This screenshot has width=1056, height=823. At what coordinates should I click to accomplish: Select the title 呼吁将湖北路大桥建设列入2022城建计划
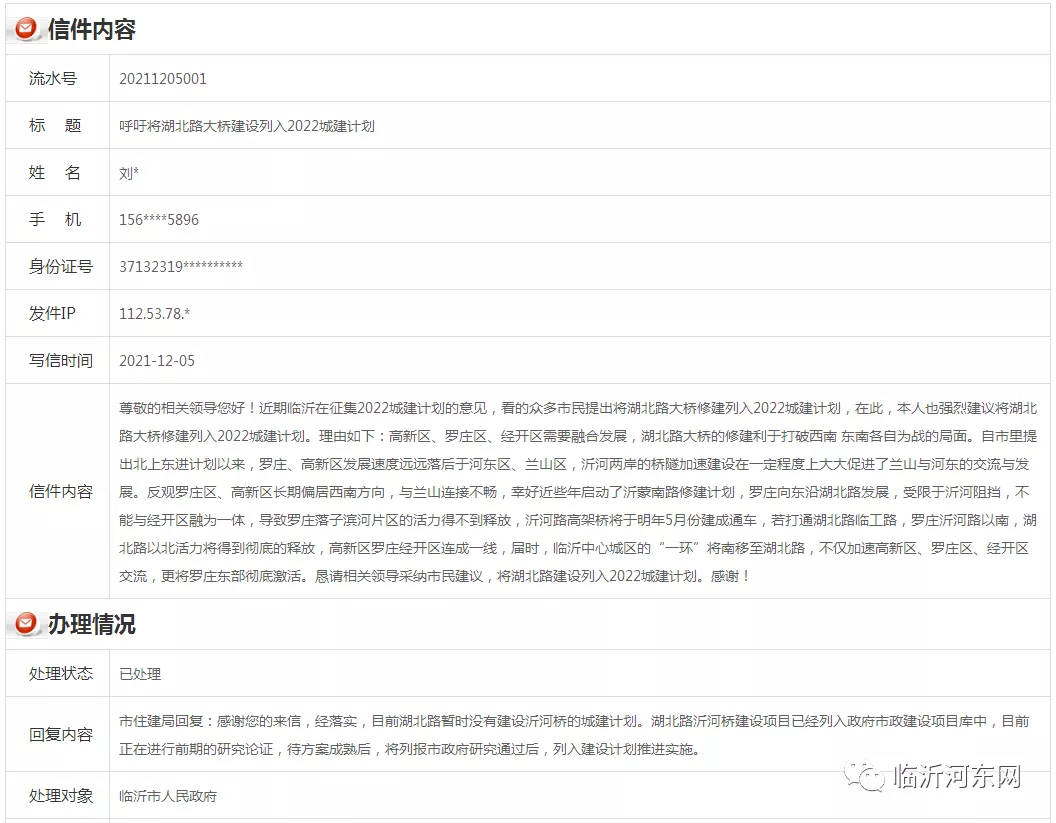point(246,126)
